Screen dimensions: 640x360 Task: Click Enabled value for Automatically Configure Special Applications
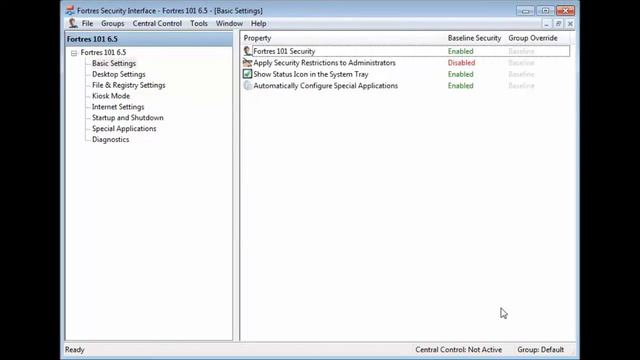point(460,85)
